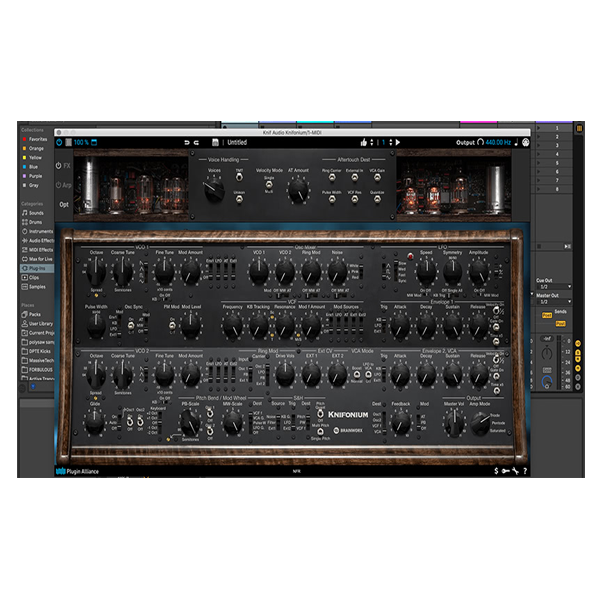Click the bank number stepper arrows

click(391, 142)
